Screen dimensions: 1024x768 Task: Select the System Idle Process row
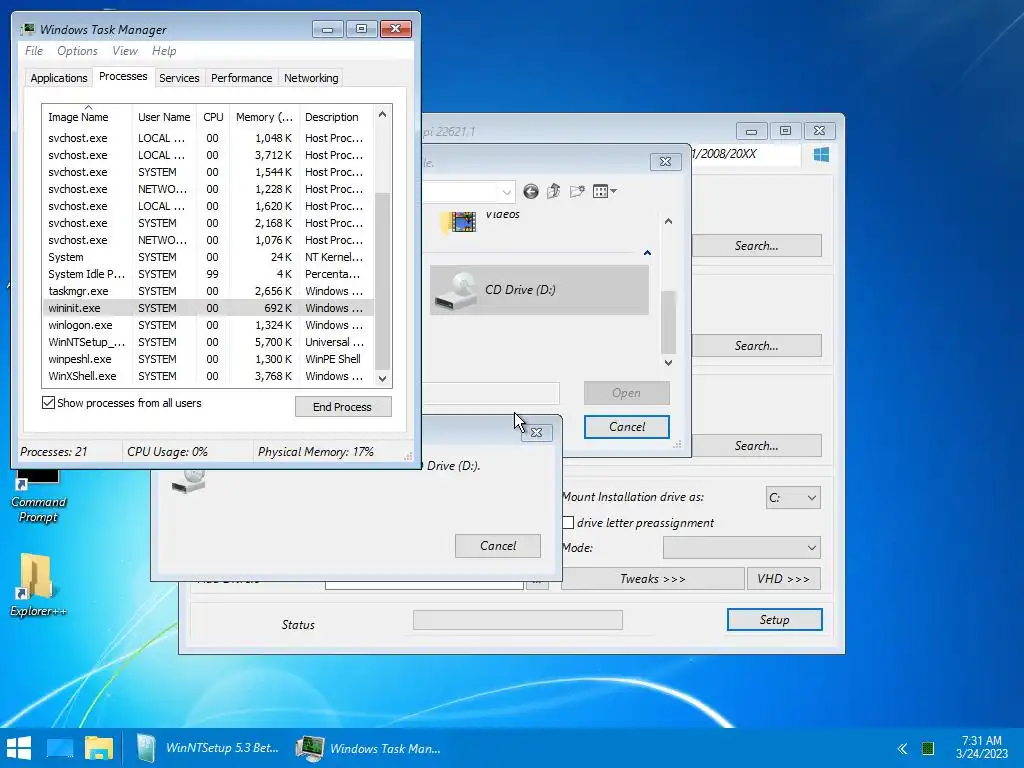click(x=208, y=274)
